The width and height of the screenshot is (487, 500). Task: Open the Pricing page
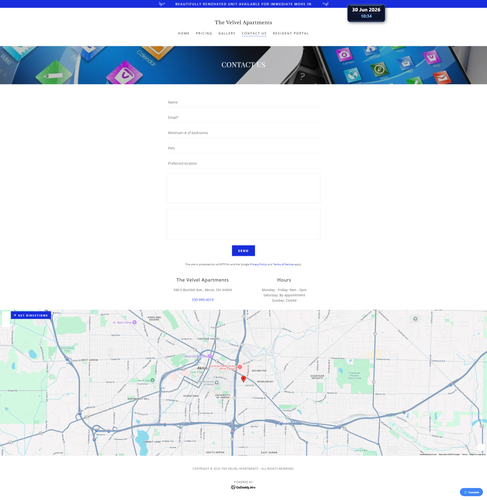(x=204, y=33)
